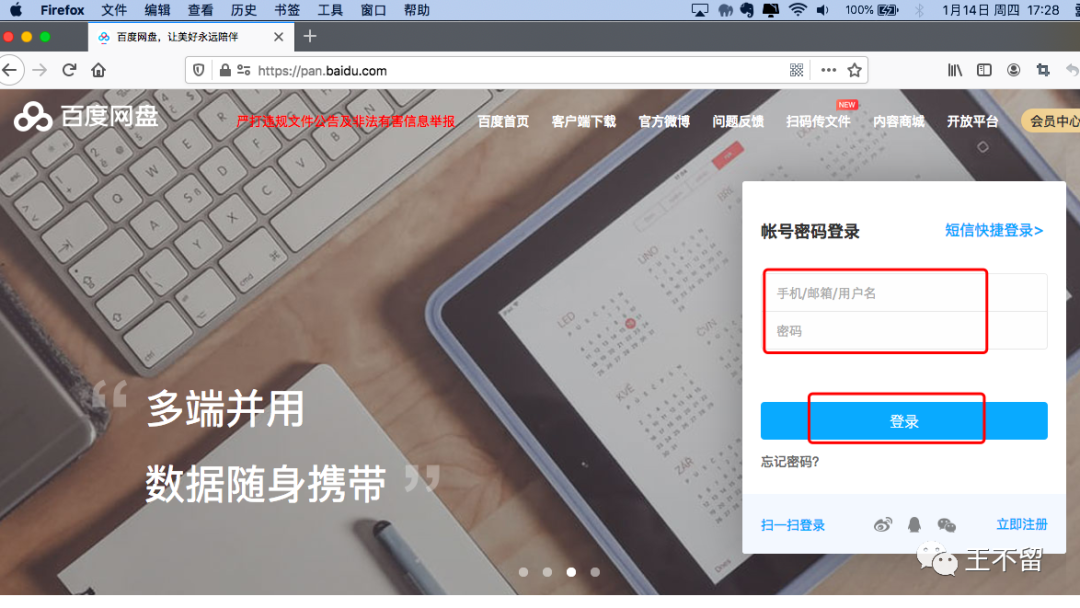Open the 查看 menu
Screen dimensions: 1080x608
pyautogui.click(x=200, y=10)
